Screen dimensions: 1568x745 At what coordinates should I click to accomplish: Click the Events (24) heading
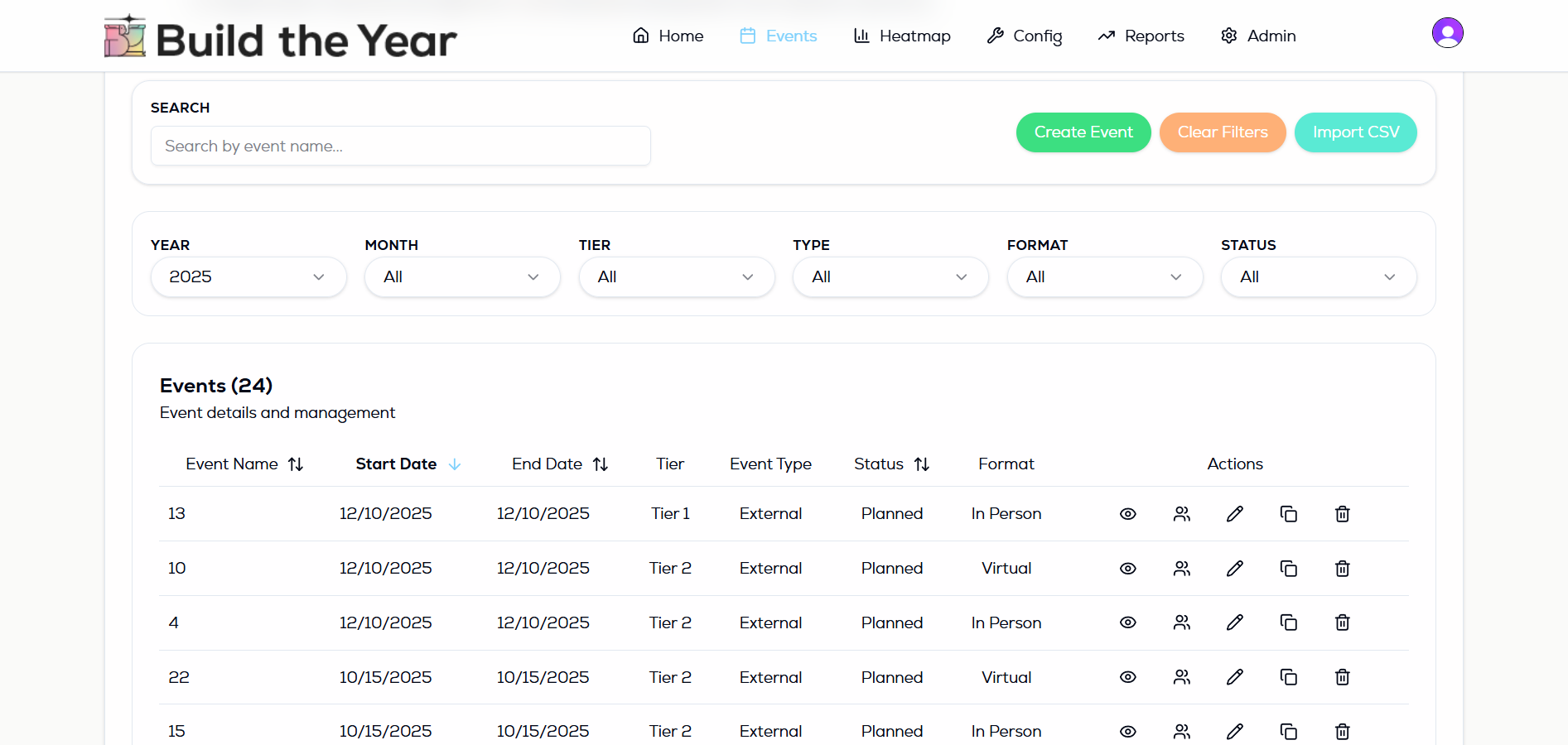[x=216, y=386]
